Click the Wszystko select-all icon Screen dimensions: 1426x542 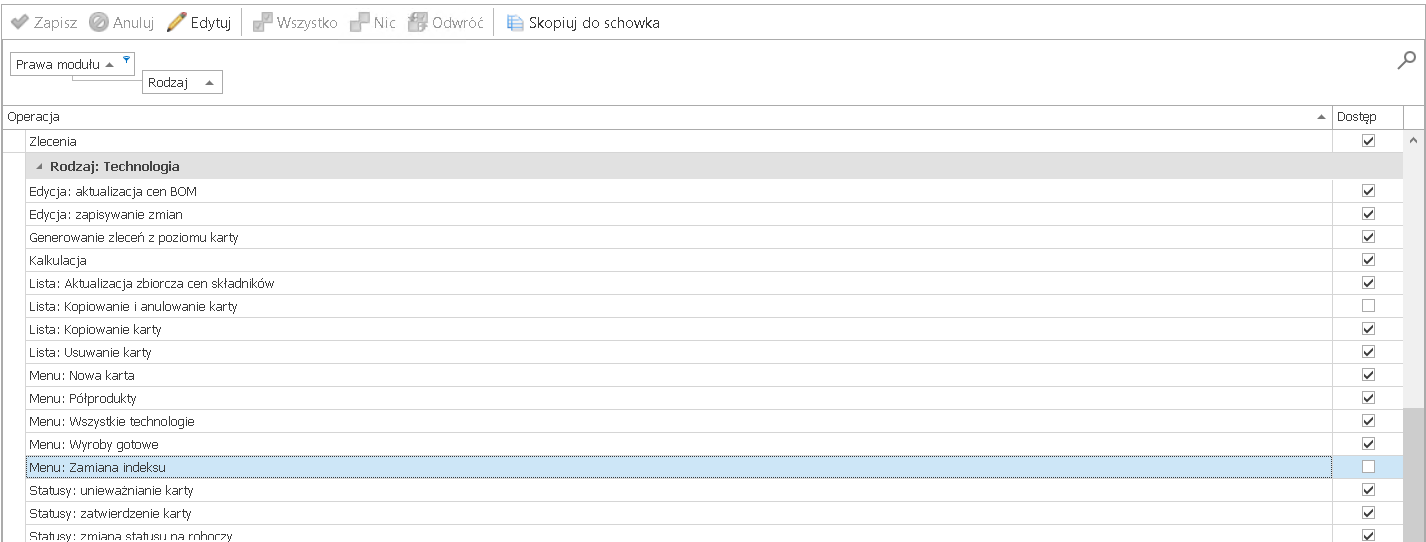point(263,22)
